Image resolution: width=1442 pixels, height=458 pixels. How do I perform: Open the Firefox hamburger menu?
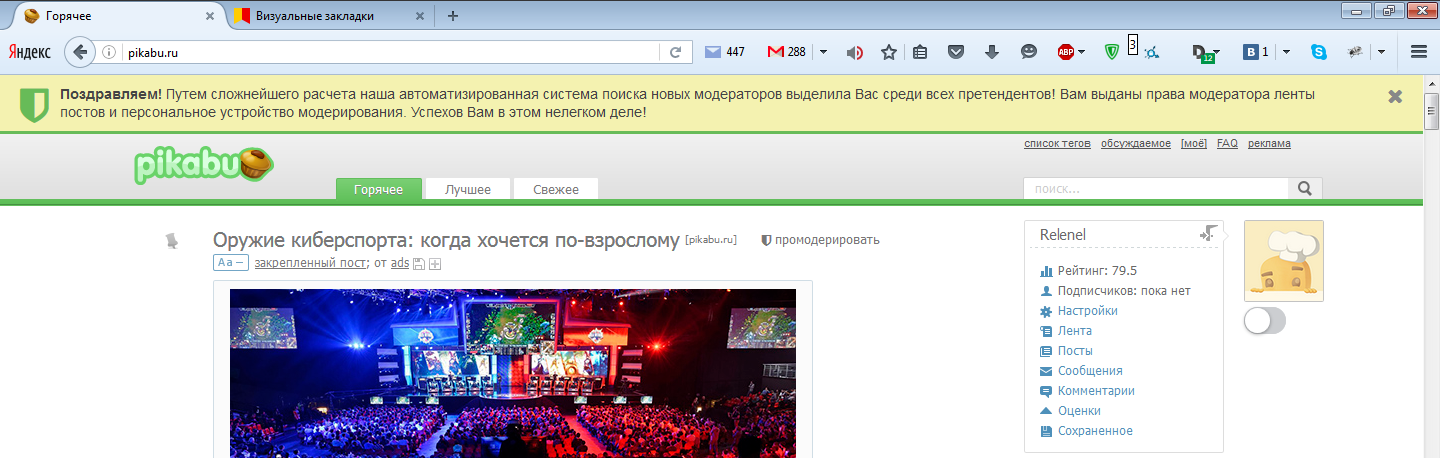click(1418, 52)
